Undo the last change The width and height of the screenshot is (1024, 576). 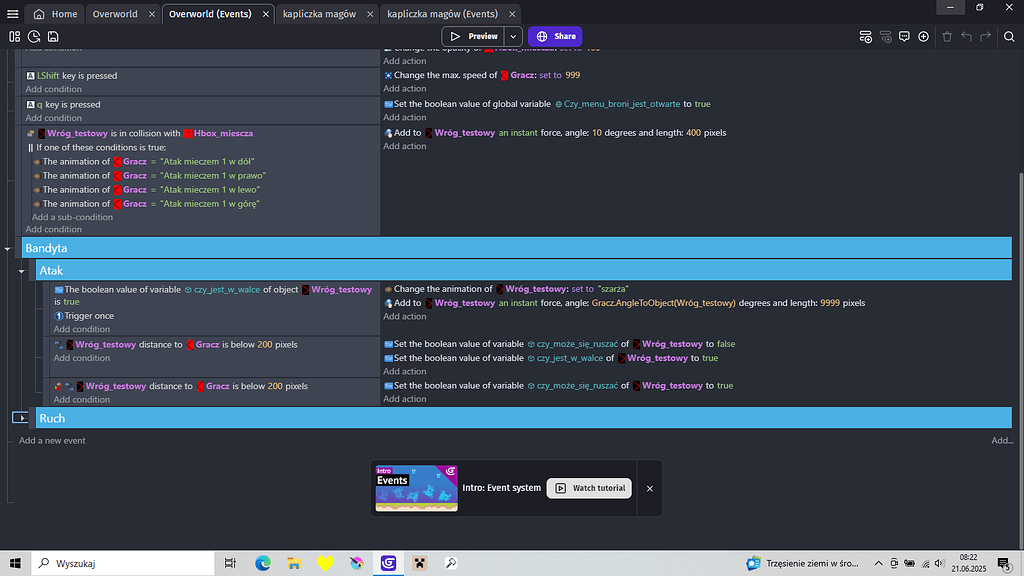pos(967,36)
